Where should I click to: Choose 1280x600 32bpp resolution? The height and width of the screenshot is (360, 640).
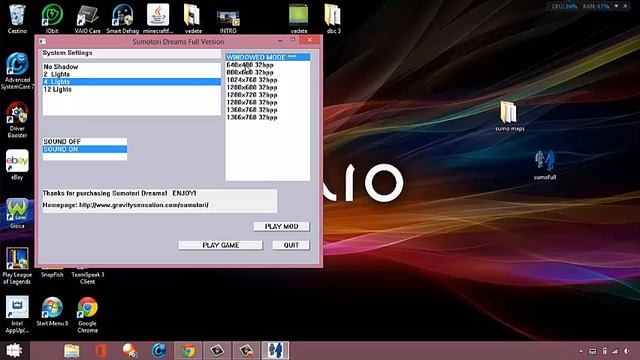(268, 87)
